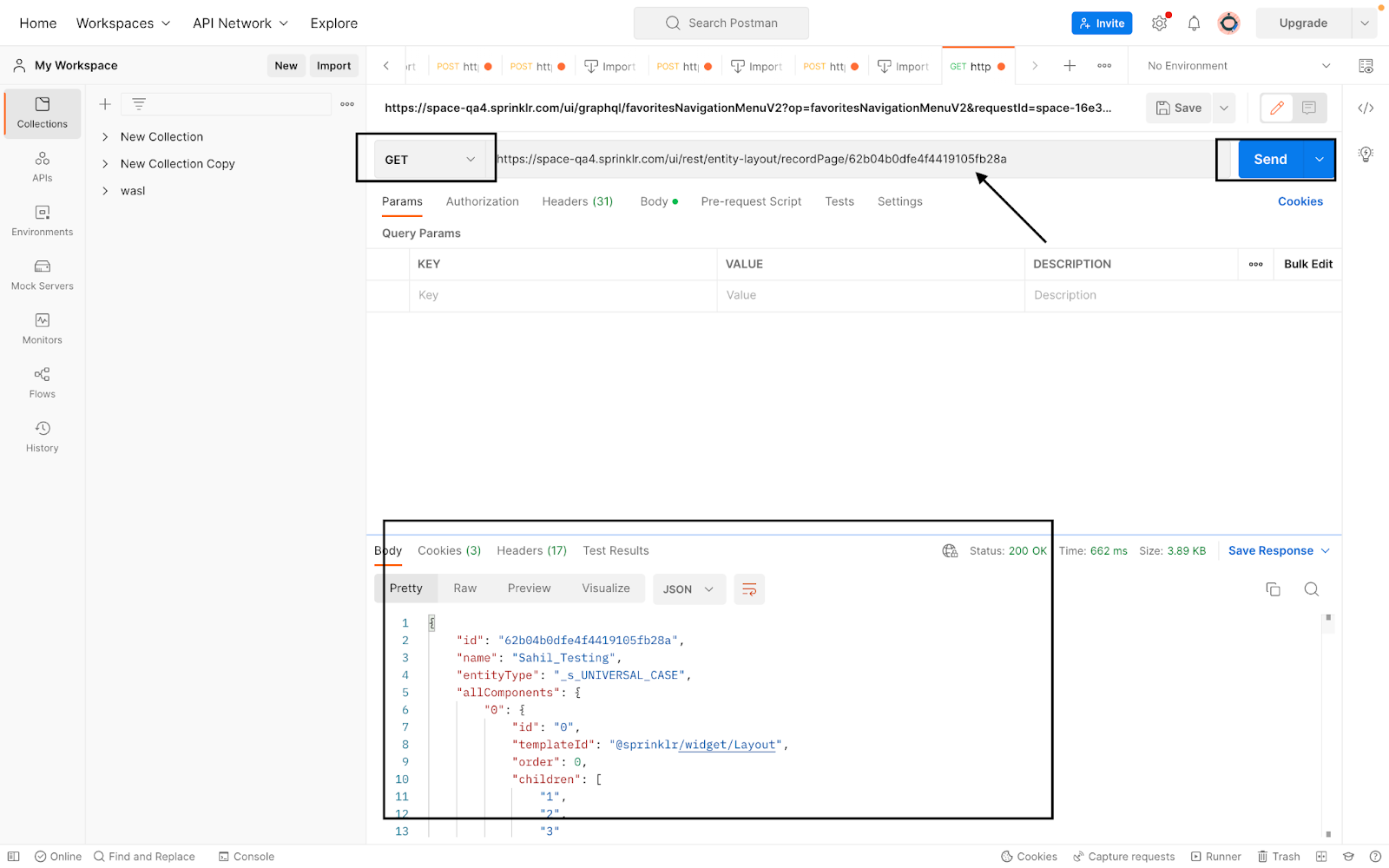
Task: Switch to the Authorization tab
Action: (x=483, y=201)
